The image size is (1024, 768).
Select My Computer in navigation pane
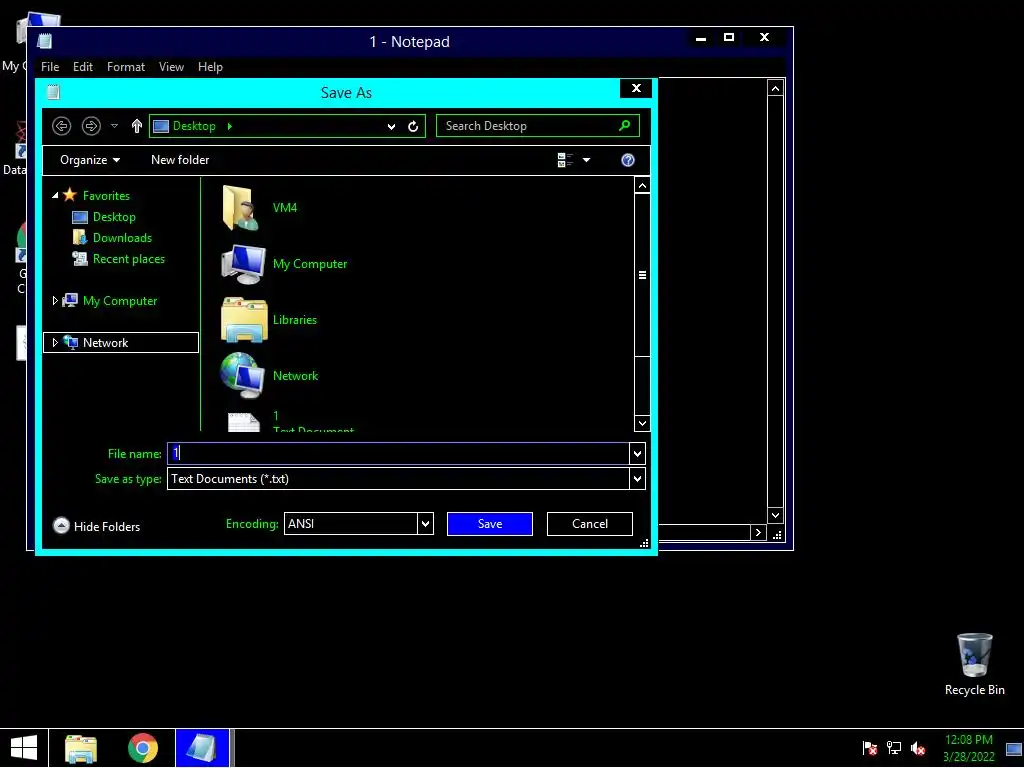pos(120,300)
